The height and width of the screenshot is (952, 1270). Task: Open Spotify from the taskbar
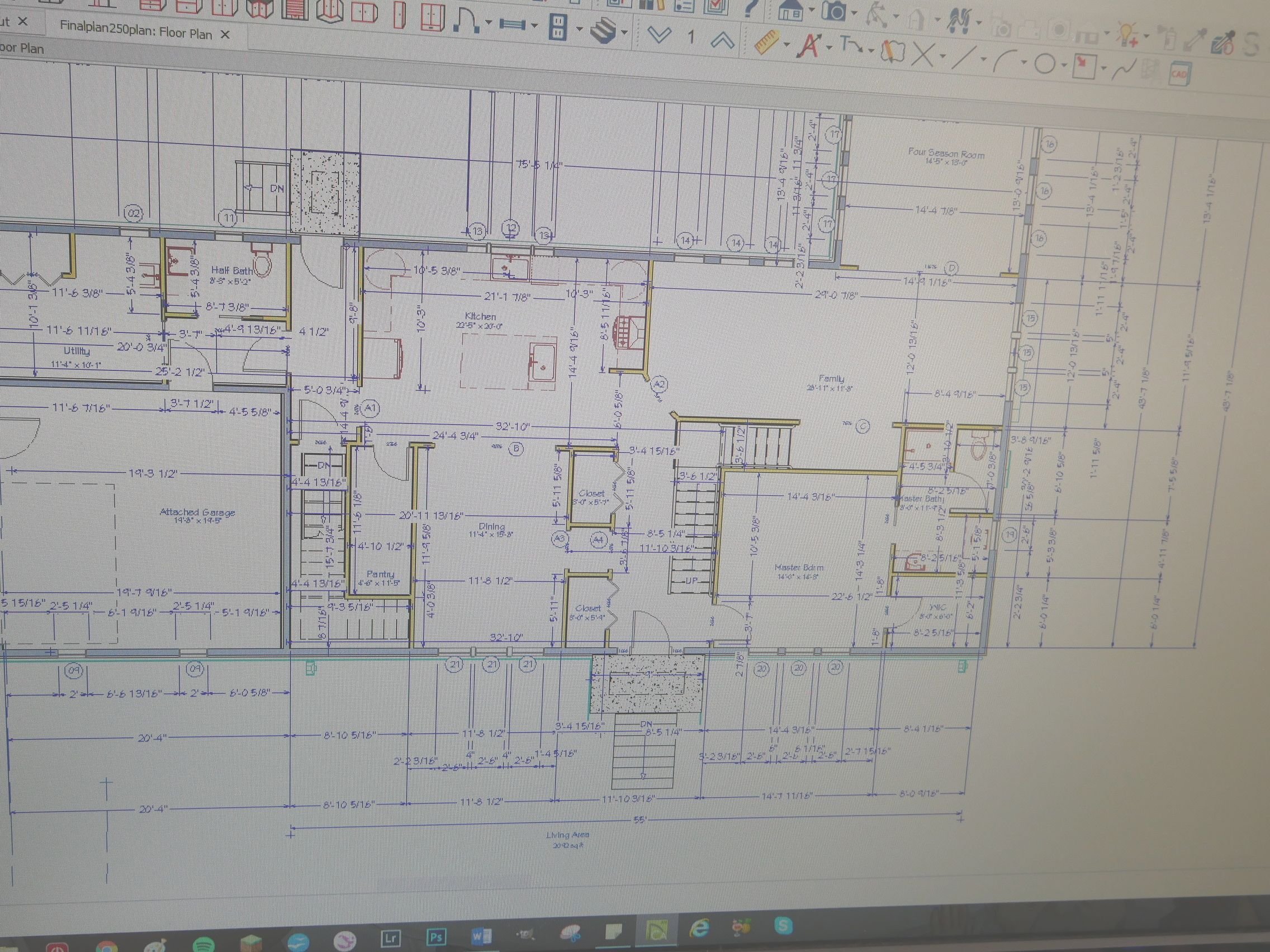tap(205, 944)
